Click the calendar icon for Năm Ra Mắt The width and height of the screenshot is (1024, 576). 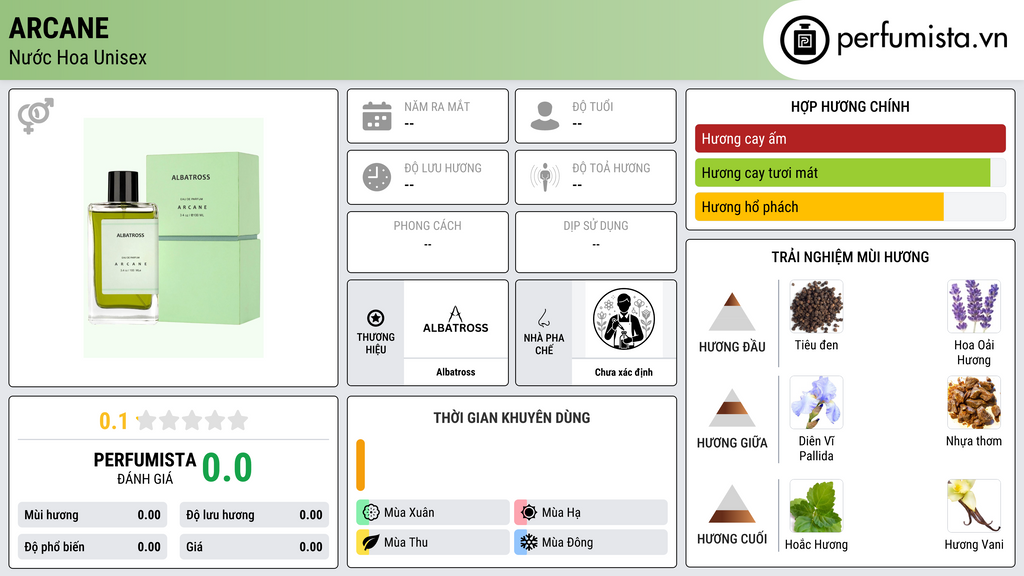pos(377,116)
